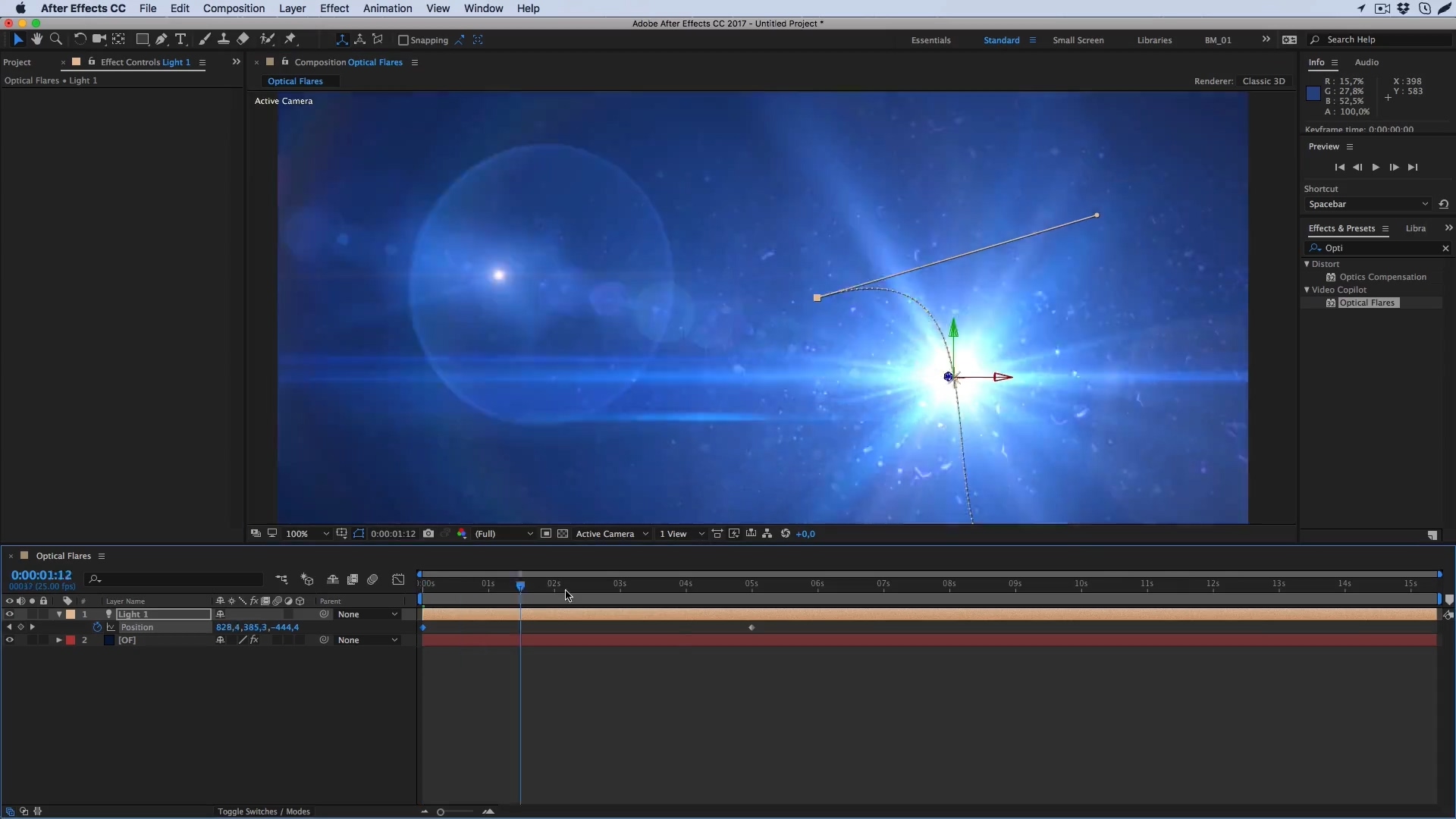The width and height of the screenshot is (1456, 819).
Task: Select the Type text tool
Action: 180,39
